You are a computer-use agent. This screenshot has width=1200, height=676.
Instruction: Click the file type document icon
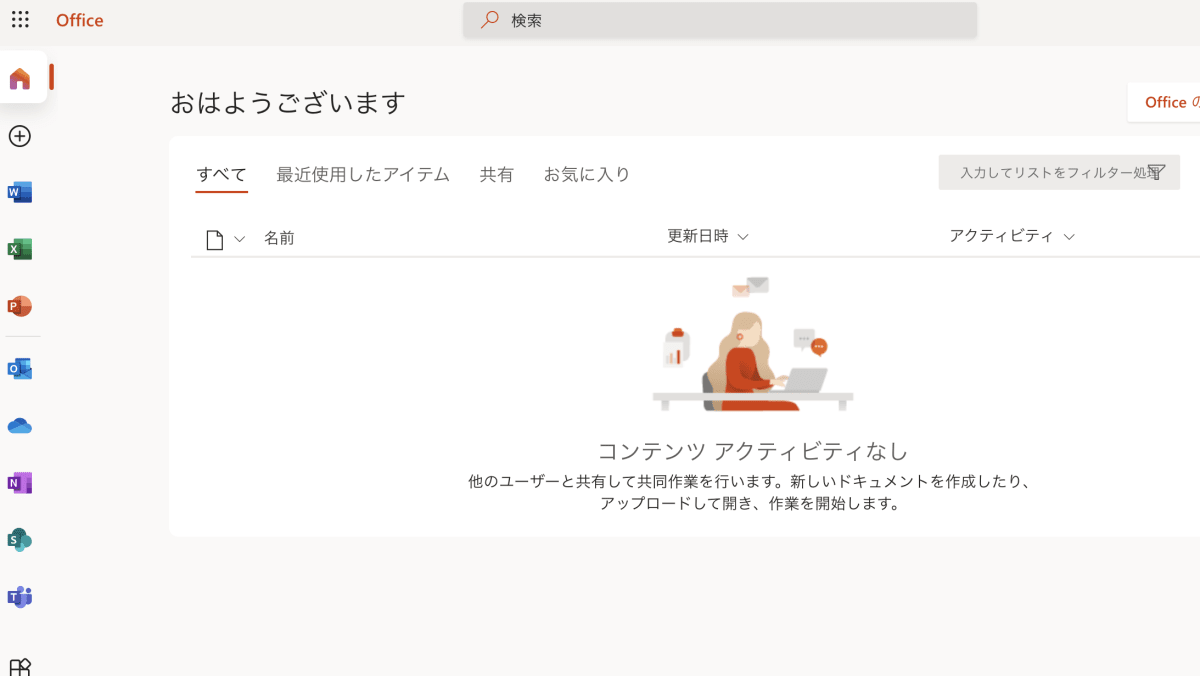pos(214,239)
